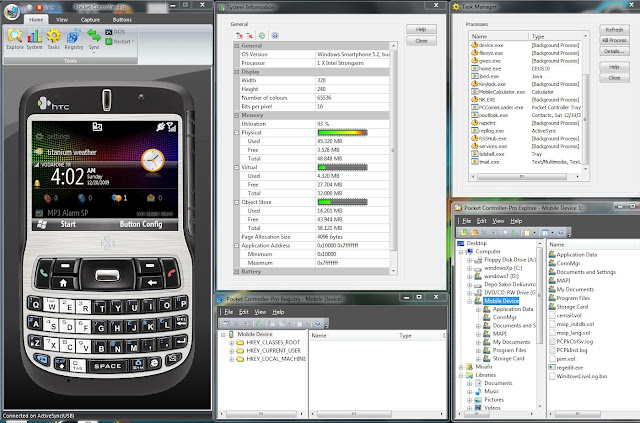Viewport: 640px width, 423px height.
Task: Collapse the Object Store group
Action: [x=236, y=202]
